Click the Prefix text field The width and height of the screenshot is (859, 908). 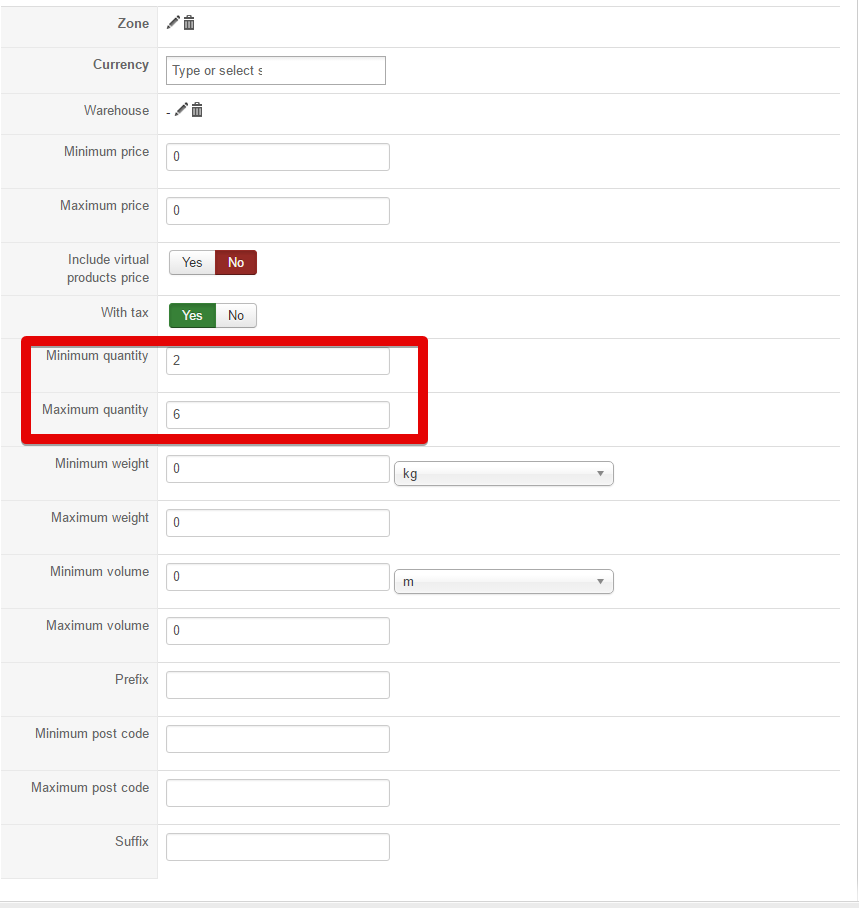277,685
